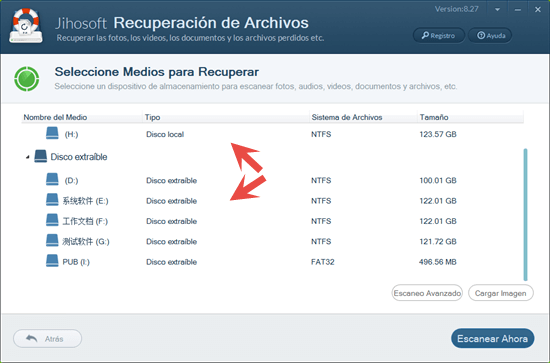Select the PUB (I:) name text
The height and width of the screenshot is (363, 550).
(x=76, y=262)
